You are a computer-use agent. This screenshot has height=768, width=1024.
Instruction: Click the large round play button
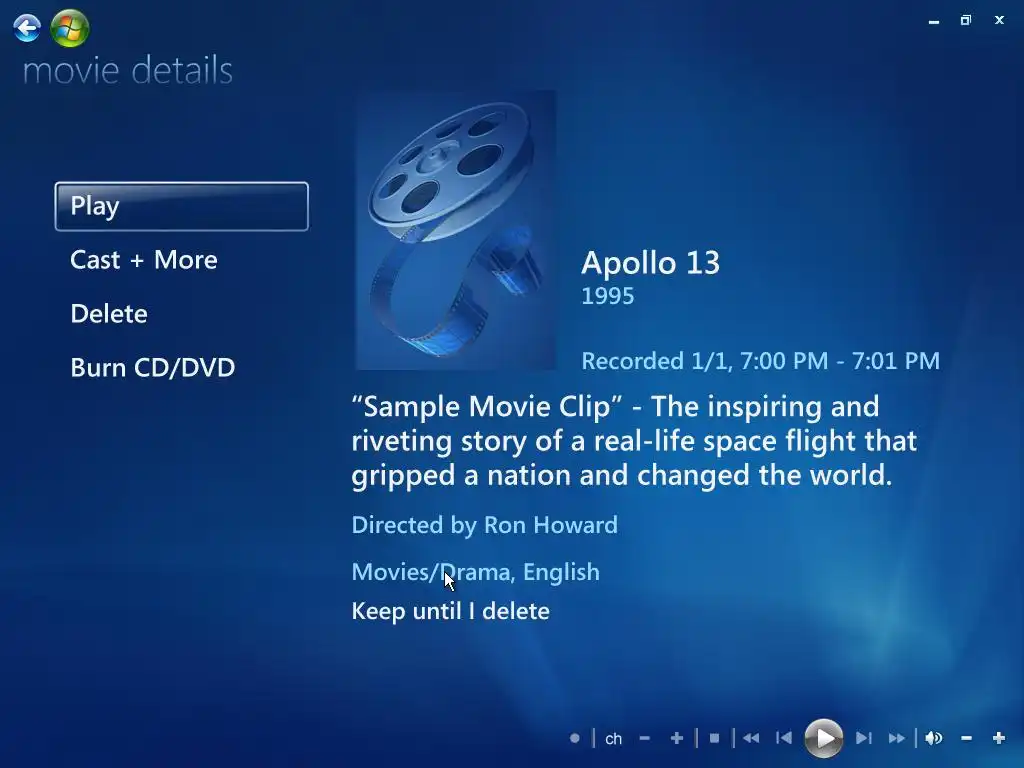(x=824, y=739)
